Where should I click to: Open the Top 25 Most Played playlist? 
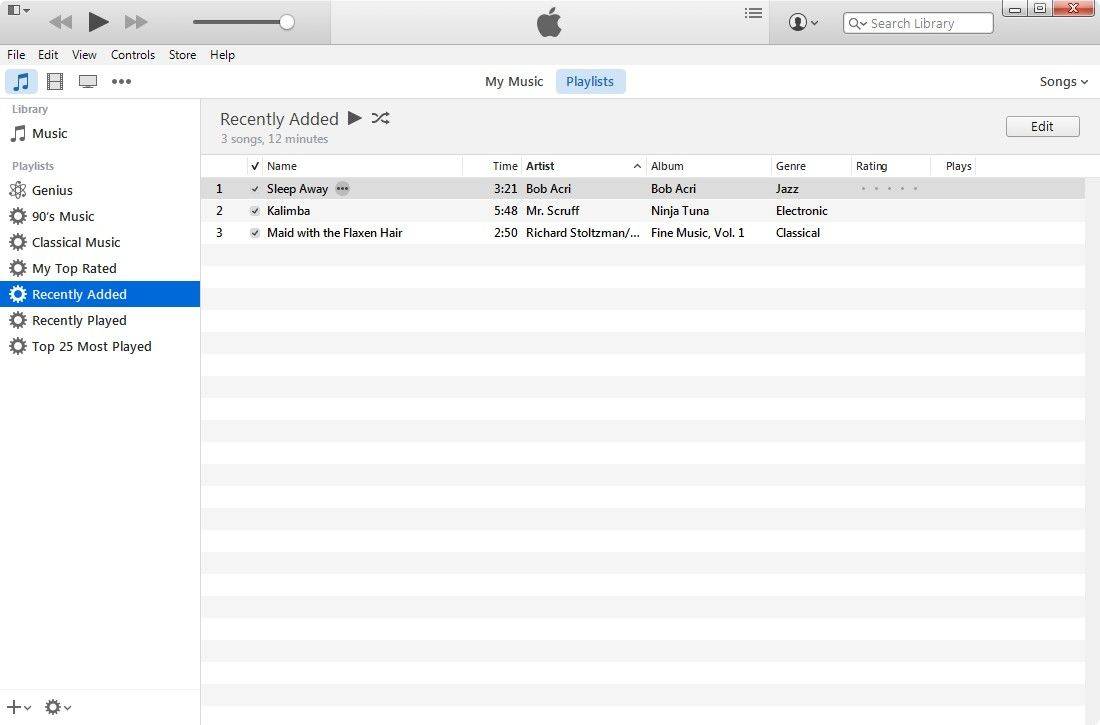pyautogui.click(x=100, y=346)
